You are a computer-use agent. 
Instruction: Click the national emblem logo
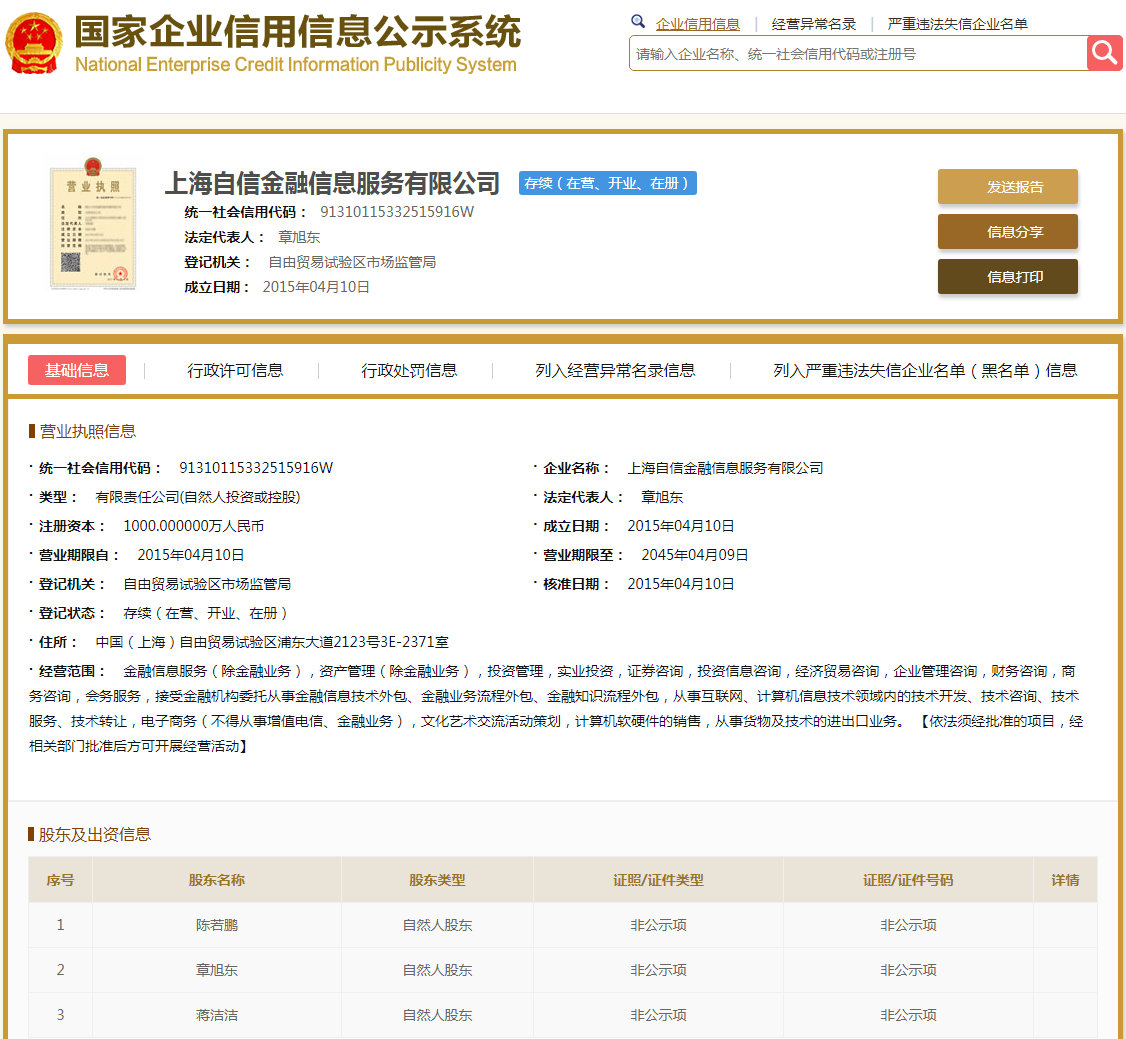(34, 44)
